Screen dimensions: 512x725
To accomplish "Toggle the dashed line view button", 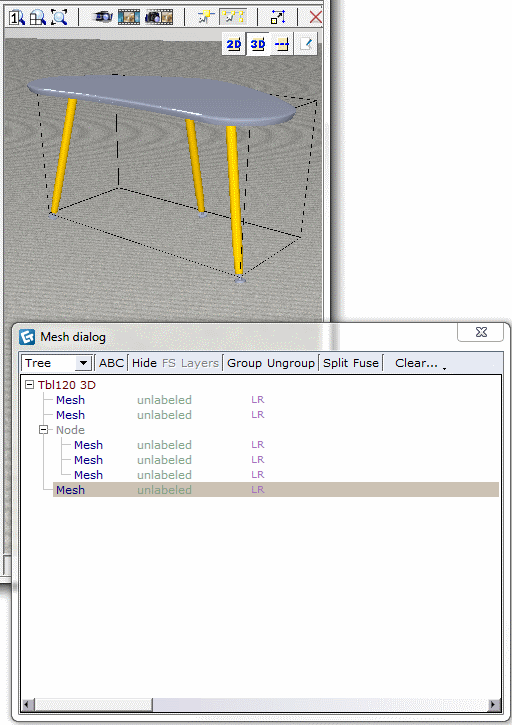I will pos(282,44).
